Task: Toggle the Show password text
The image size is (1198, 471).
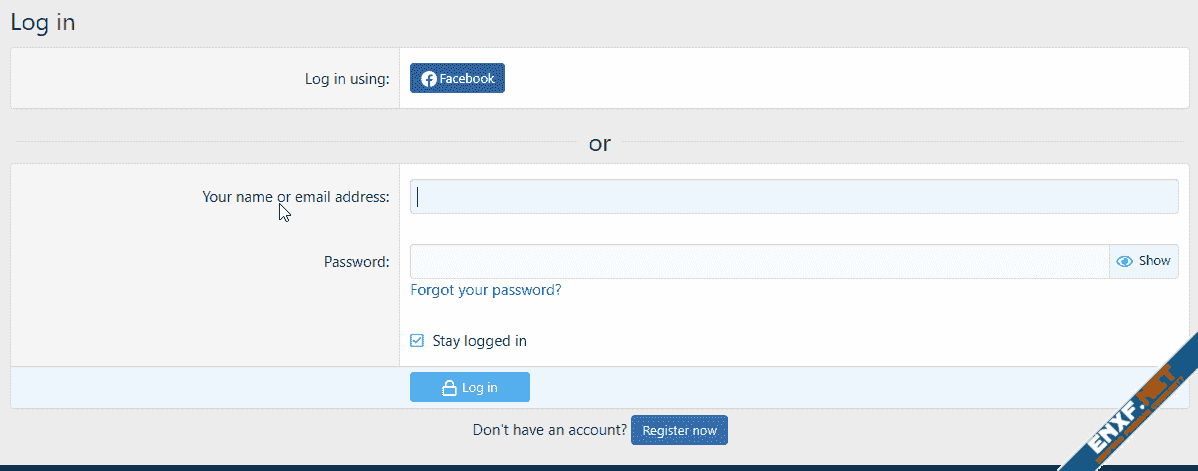Action: tap(1154, 260)
